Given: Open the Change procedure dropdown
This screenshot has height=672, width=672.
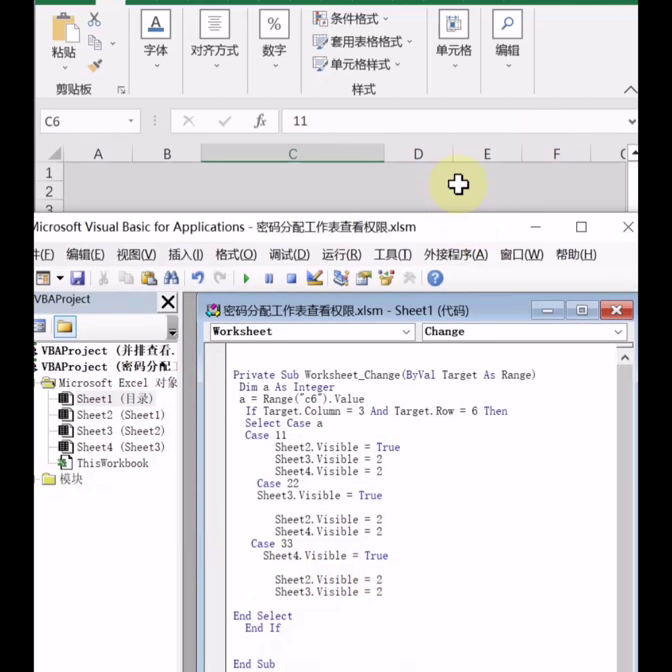Looking at the screenshot, I should point(618,332).
